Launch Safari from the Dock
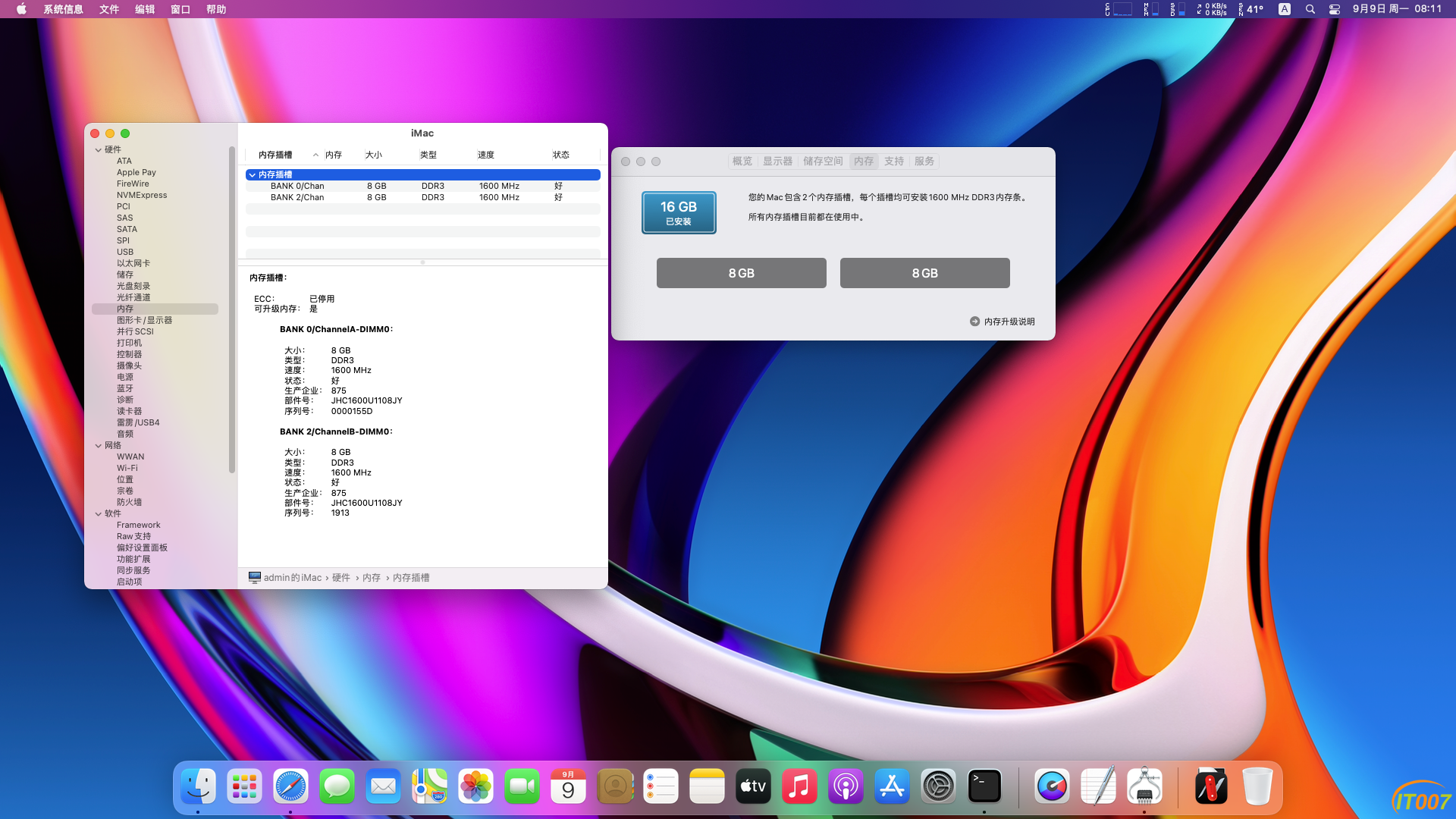 (290, 786)
